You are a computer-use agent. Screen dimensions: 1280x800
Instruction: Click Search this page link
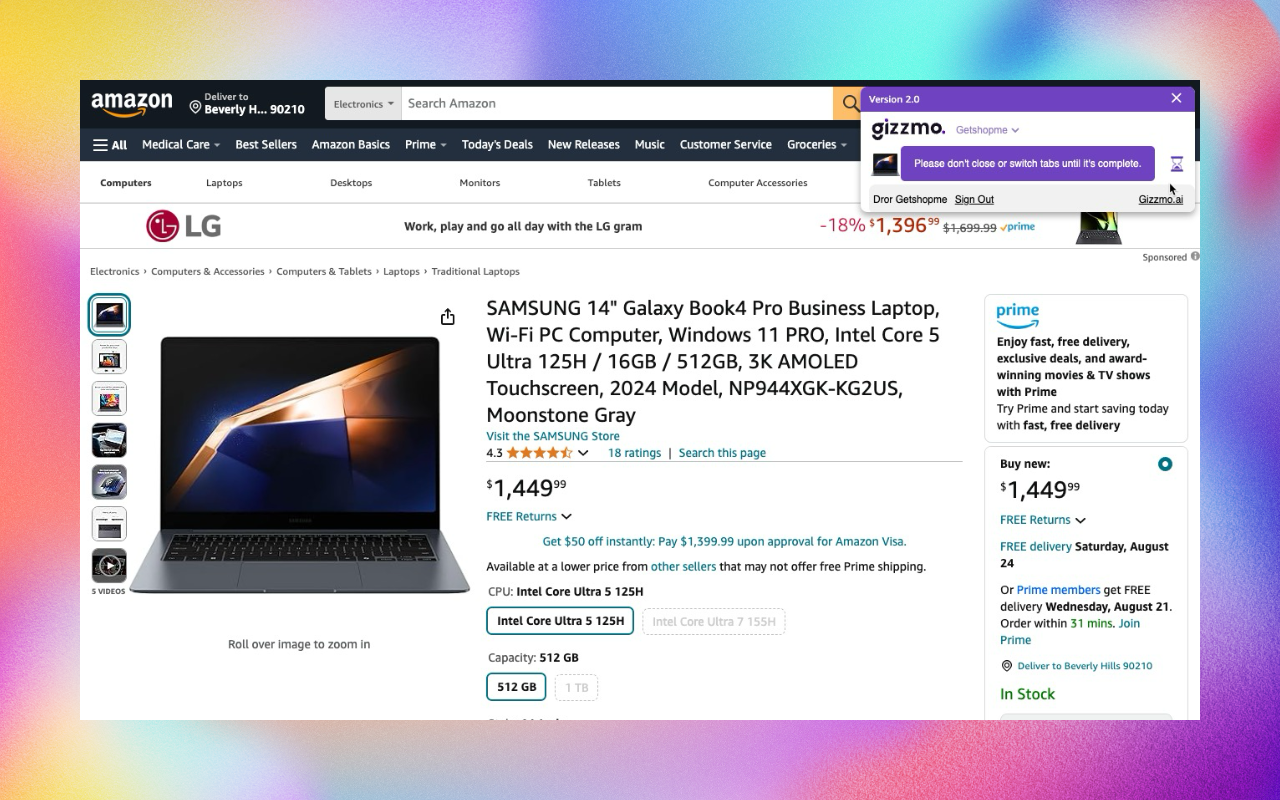pyautogui.click(x=722, y=453)
